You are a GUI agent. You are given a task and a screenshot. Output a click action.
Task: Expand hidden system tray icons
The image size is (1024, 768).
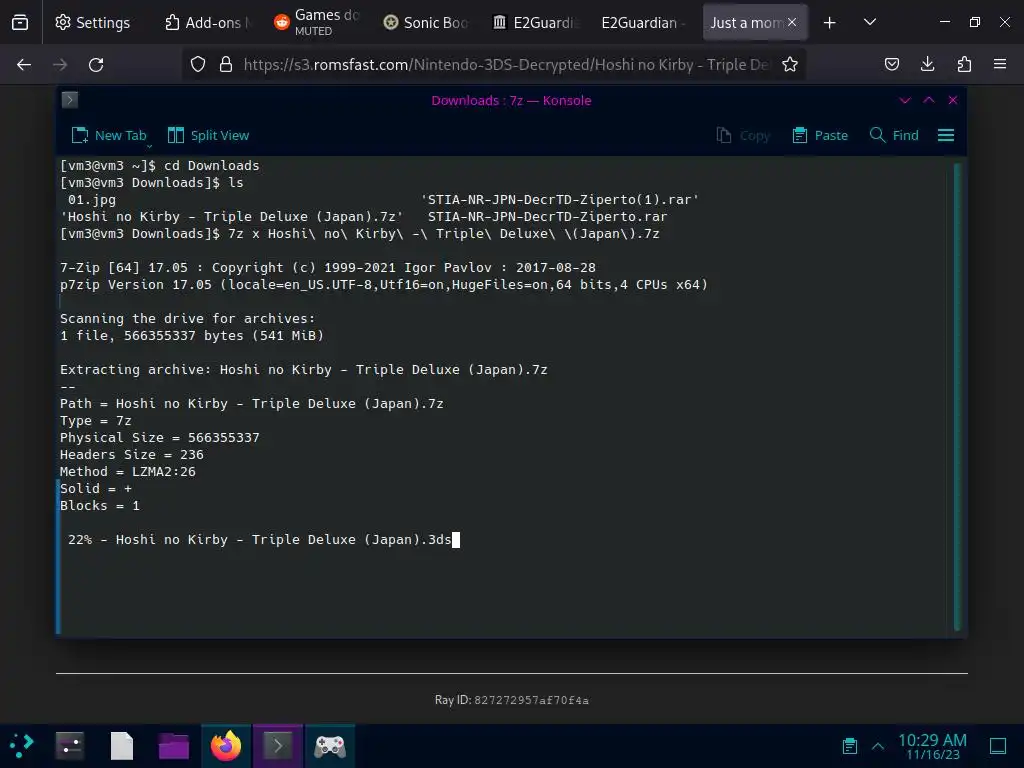878,746
